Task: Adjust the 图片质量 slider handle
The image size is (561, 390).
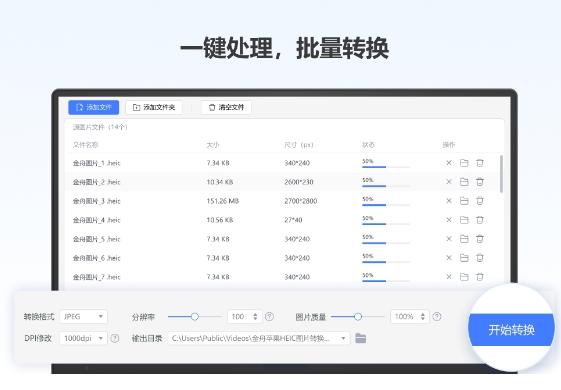Action: tap(358, 317)
